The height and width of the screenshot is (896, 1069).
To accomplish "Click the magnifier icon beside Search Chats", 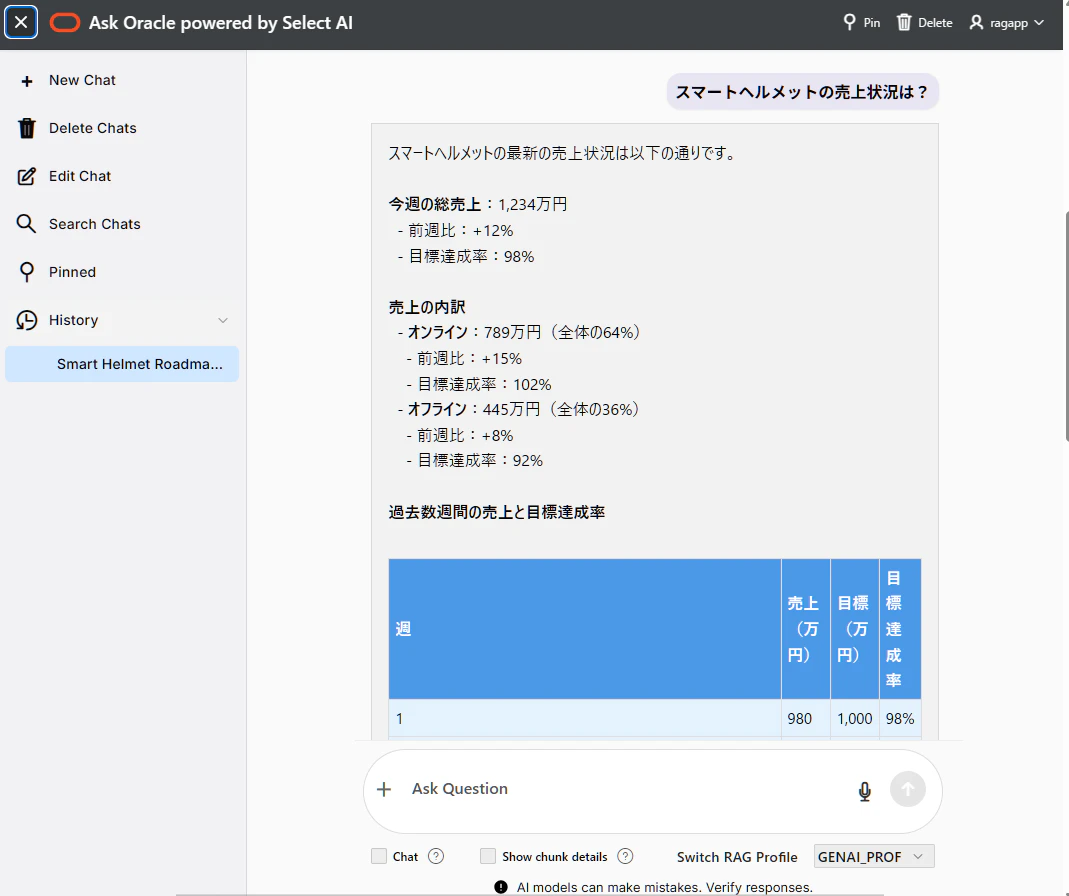I will (x=27, y=224).
